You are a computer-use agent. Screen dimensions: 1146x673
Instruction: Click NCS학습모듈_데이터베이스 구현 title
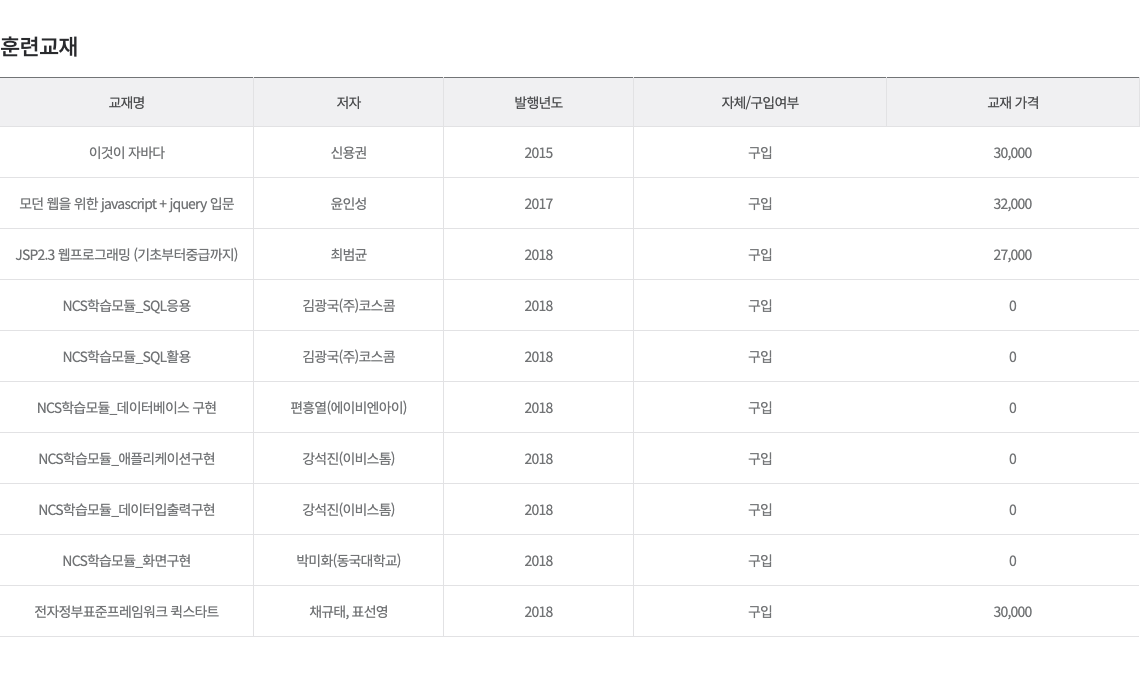click(126, 408)
